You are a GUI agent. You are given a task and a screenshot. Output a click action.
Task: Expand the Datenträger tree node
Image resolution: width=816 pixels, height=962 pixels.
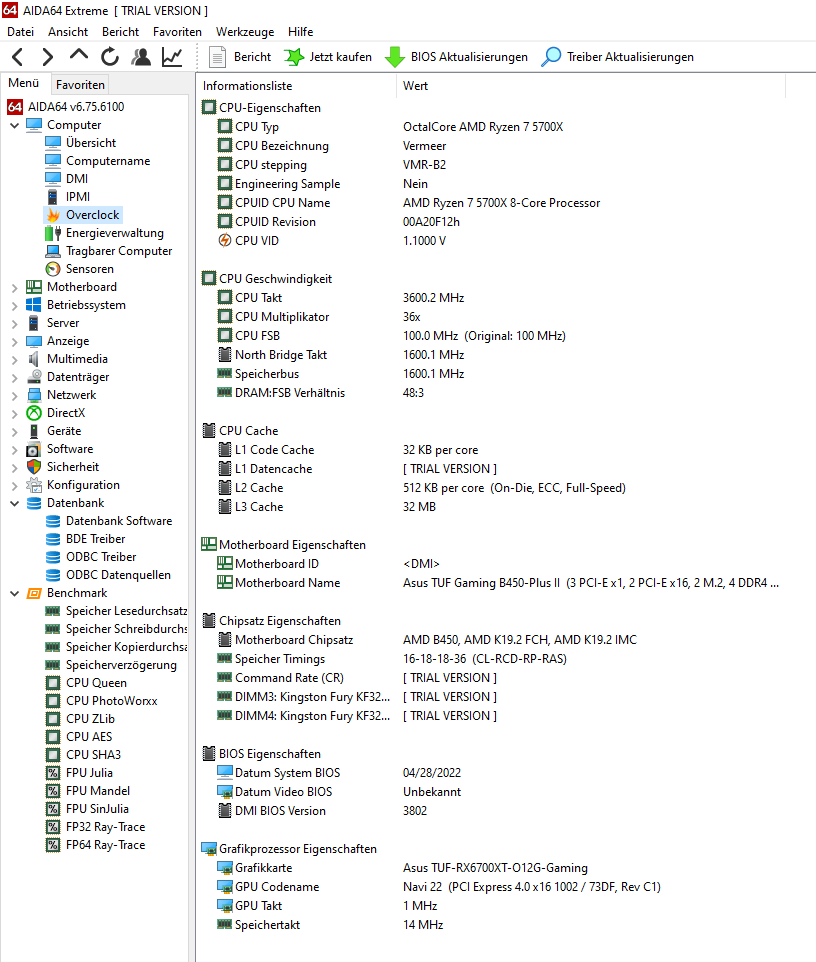(15, 377)
